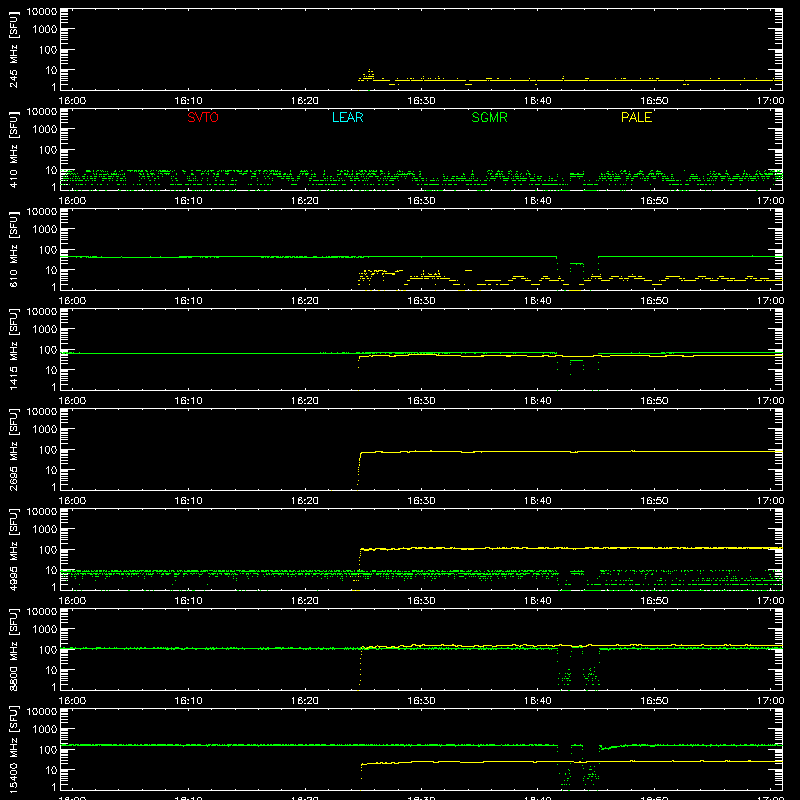
Task: Click the 16:10 label under the 410 MHz panel
Action: [189, 201]
